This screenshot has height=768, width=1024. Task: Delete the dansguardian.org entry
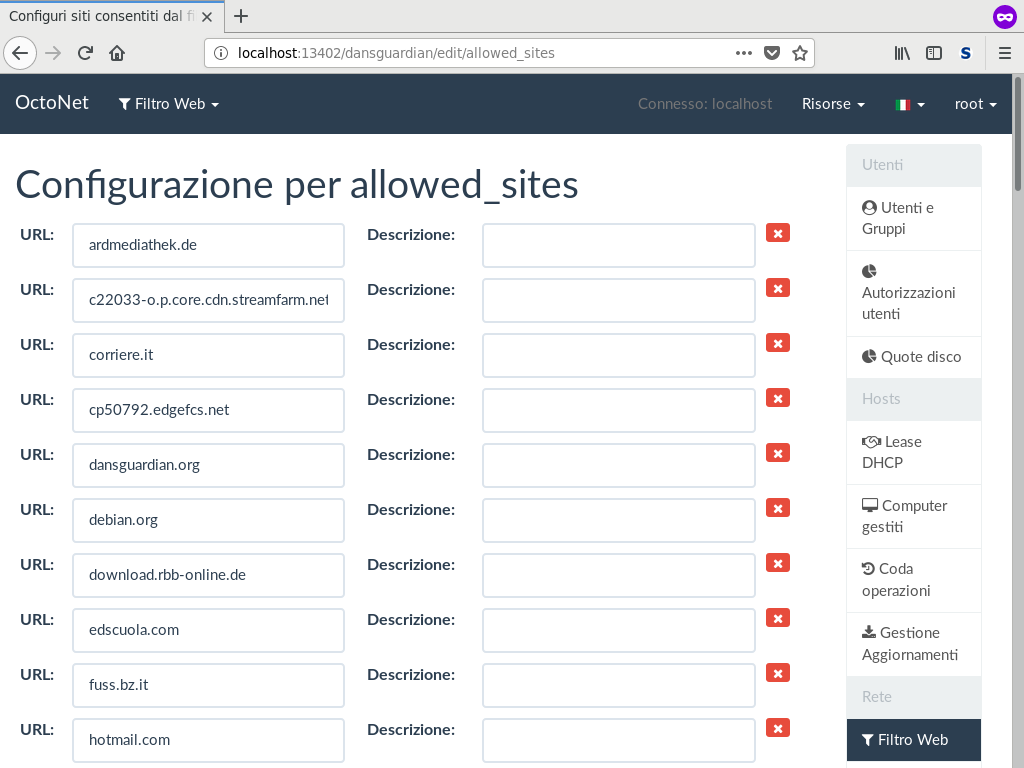coord(778,453)
